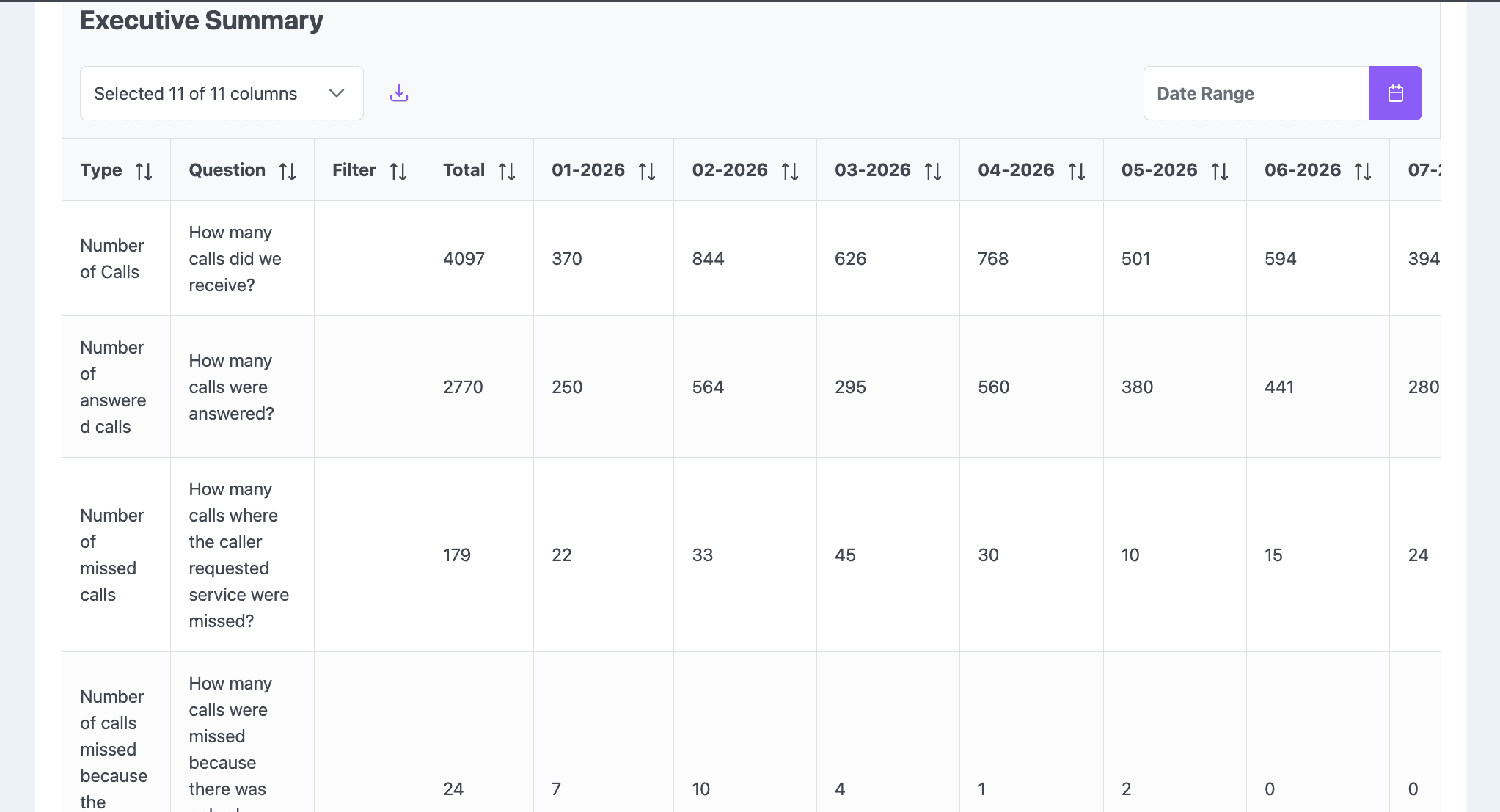Click the Executive Summary heading

202,20
